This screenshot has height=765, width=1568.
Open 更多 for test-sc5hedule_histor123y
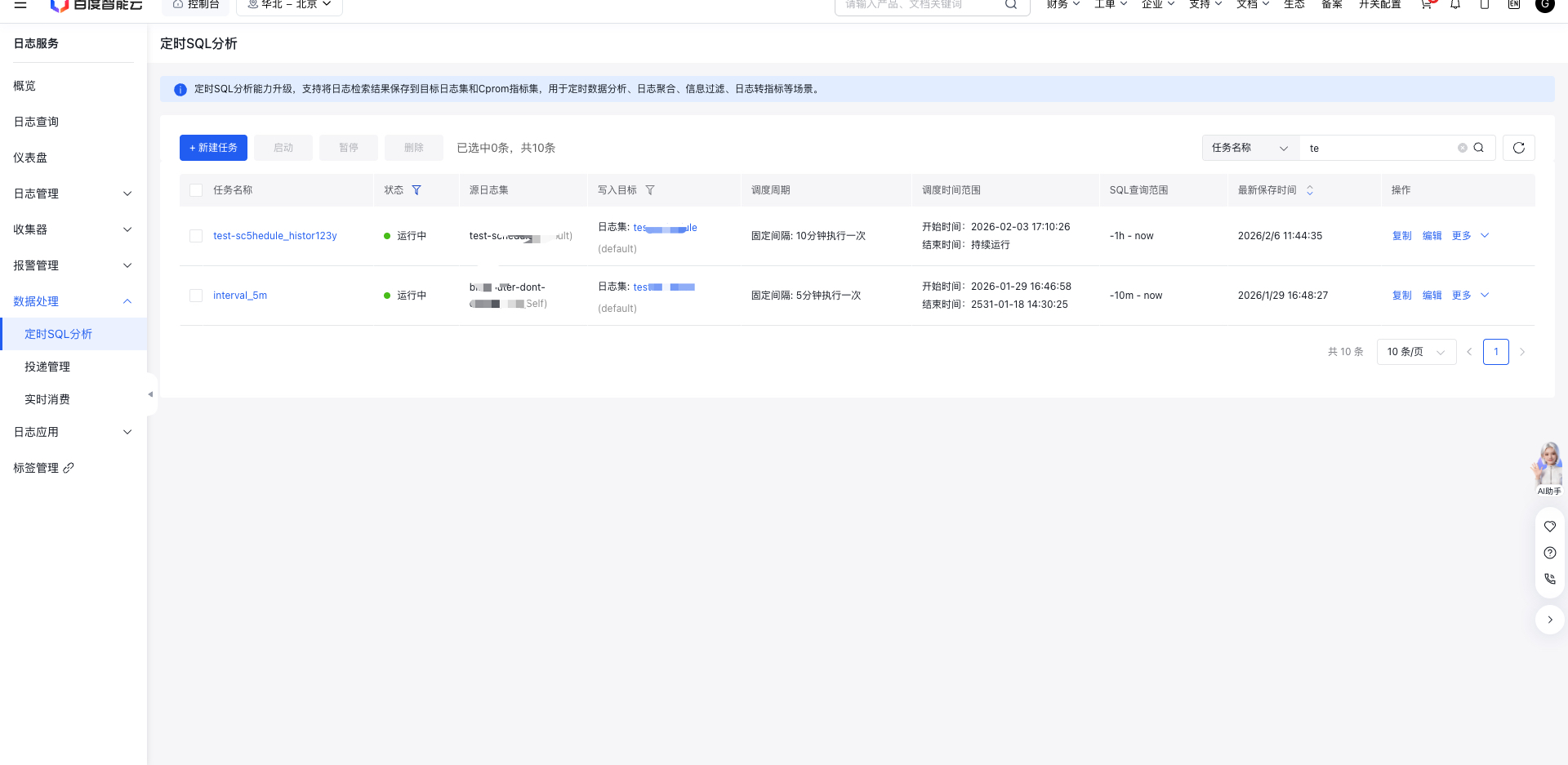coord(1470,236)
